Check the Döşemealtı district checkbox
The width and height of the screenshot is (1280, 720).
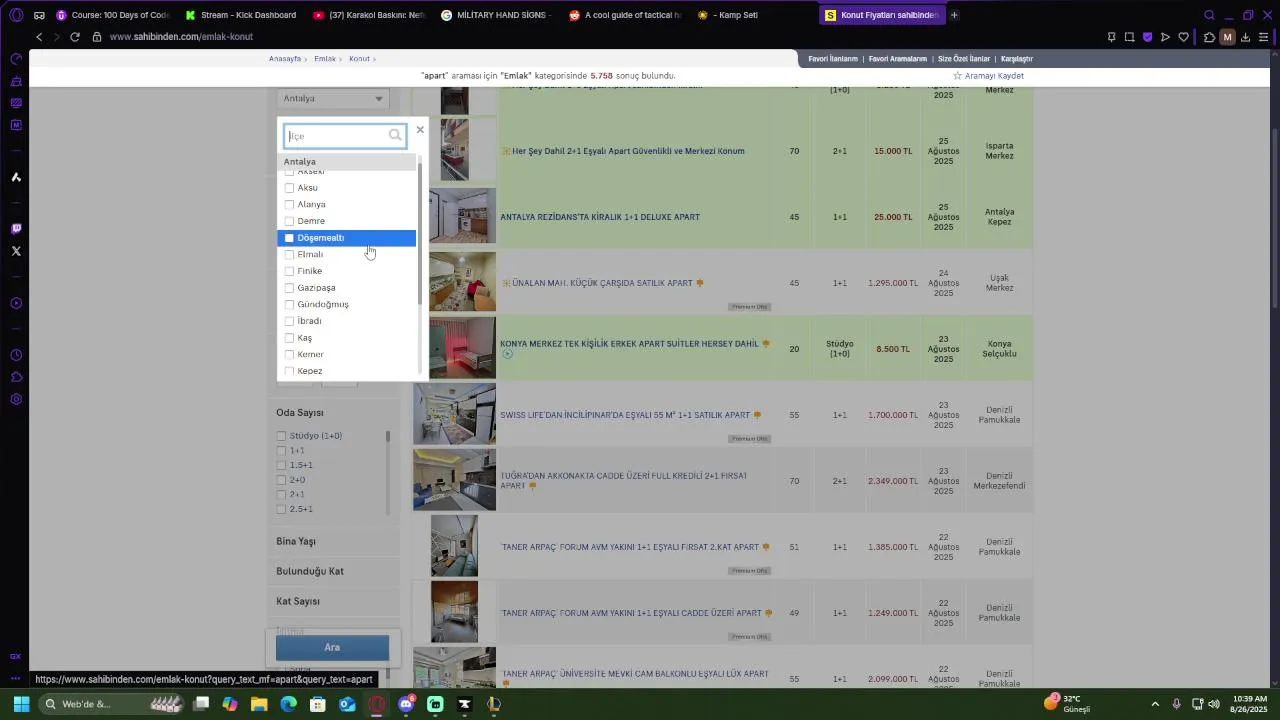(289, 238)
